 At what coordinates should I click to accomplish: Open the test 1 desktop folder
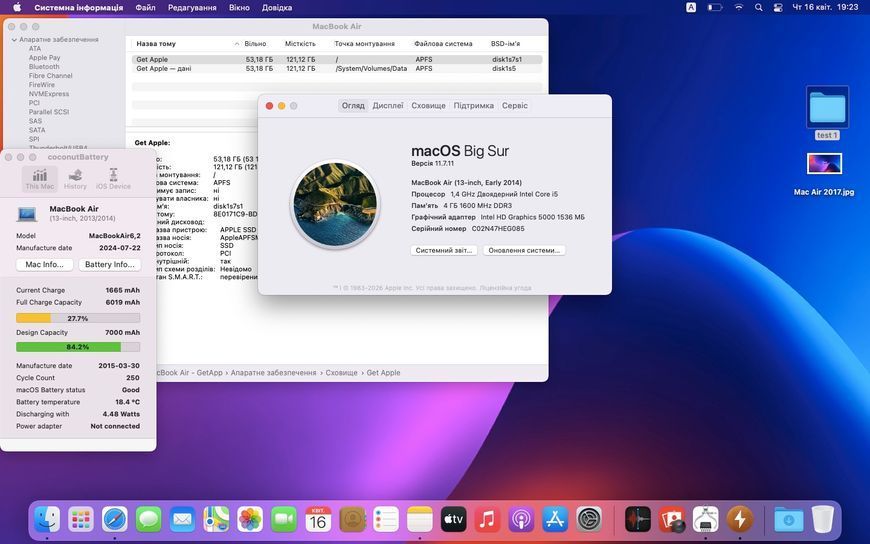(x=827, y=113)
